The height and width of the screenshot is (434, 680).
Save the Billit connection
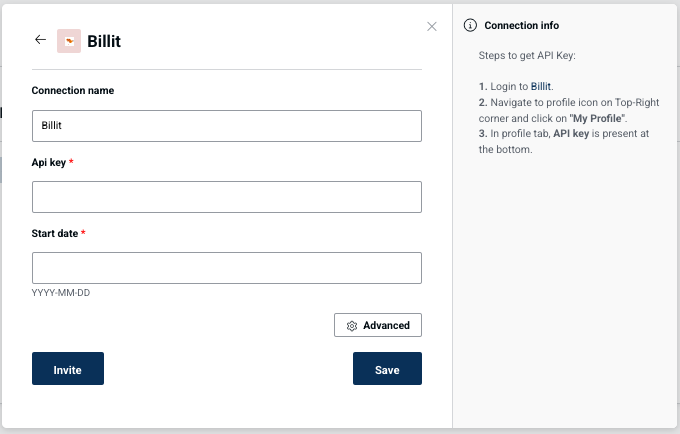(x=387, y=369)
